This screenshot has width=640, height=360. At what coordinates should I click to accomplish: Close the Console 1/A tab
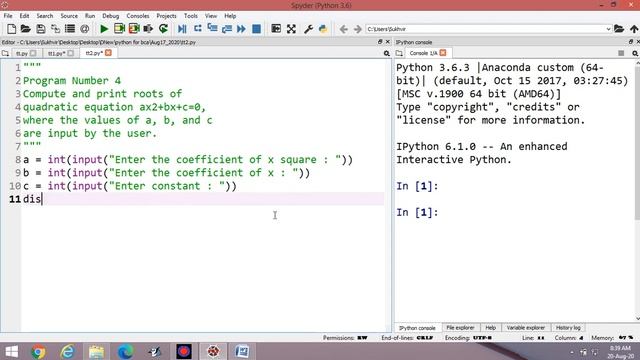[443, 53]
